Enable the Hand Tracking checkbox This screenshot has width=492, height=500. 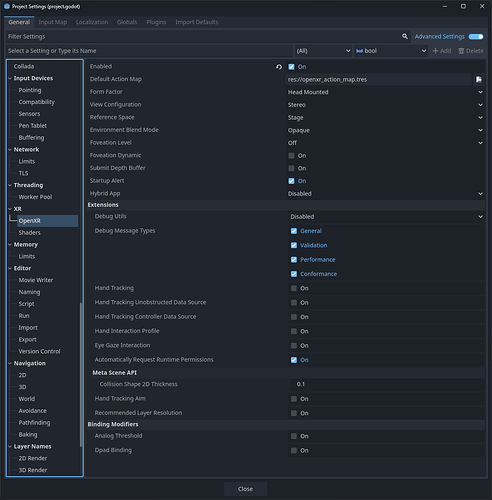tap(294, 288)
